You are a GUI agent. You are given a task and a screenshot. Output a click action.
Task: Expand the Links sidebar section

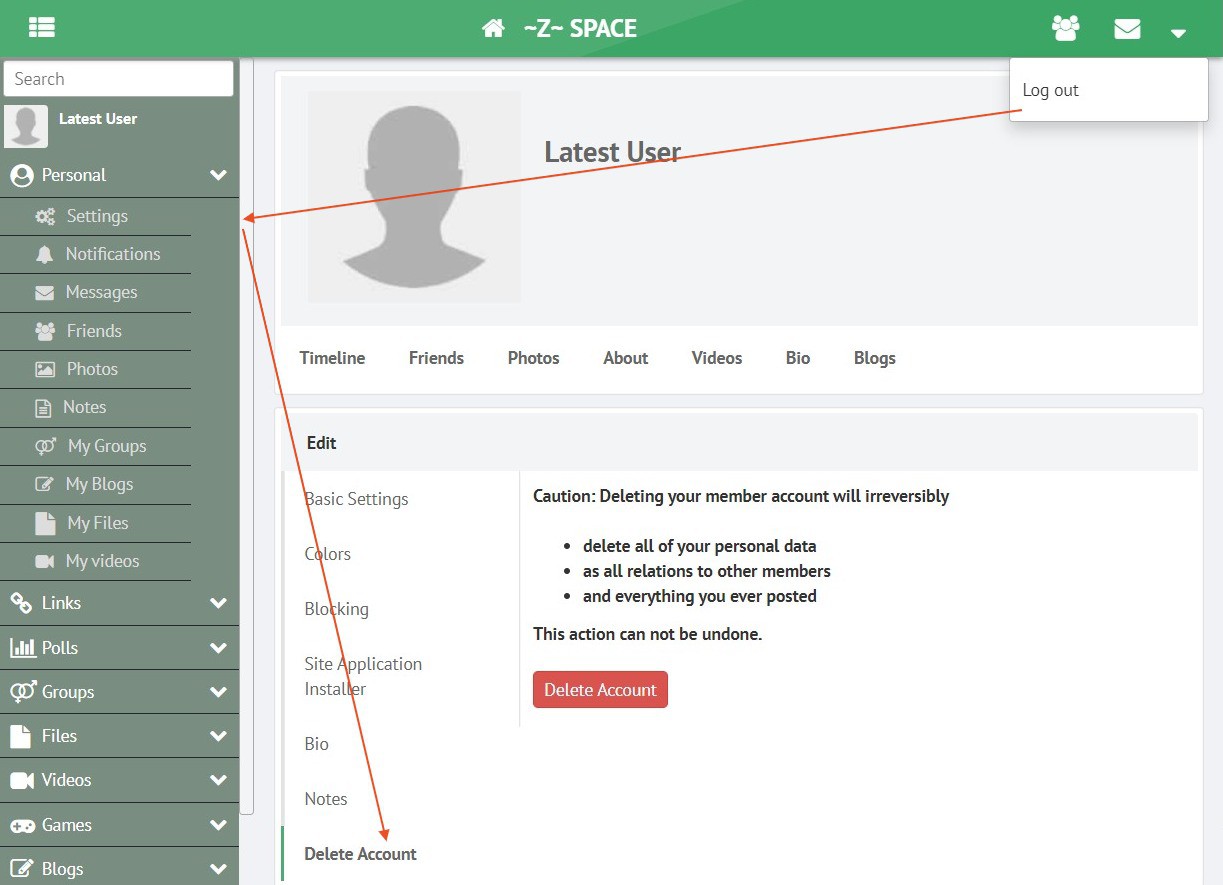(218, 603)
